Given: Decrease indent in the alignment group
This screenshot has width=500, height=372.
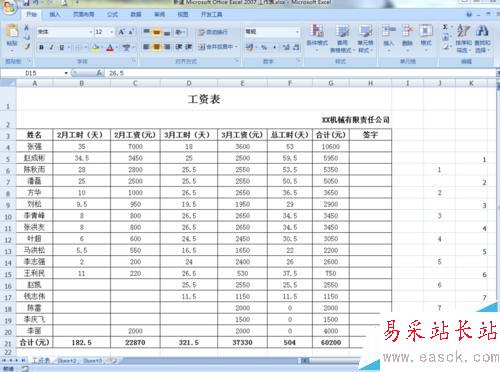Looking at the screenshot, I should coord(179,47).
